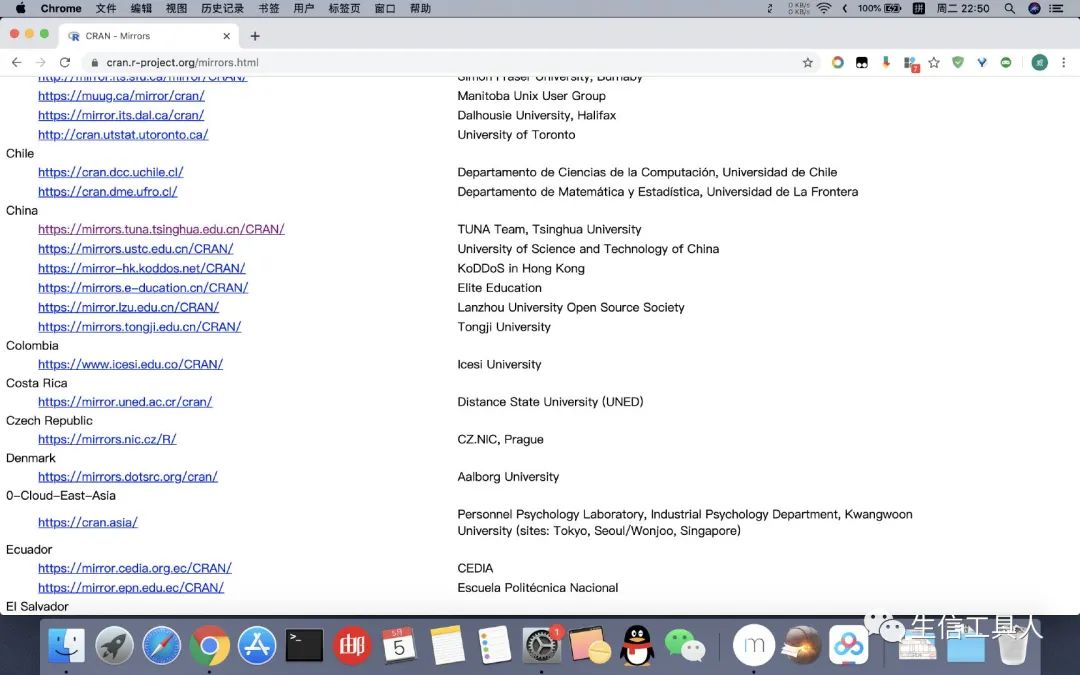Open the mirrors.ustc.edu.cn CRAN link
The image size is (1080, 675).
pos(136,249)
